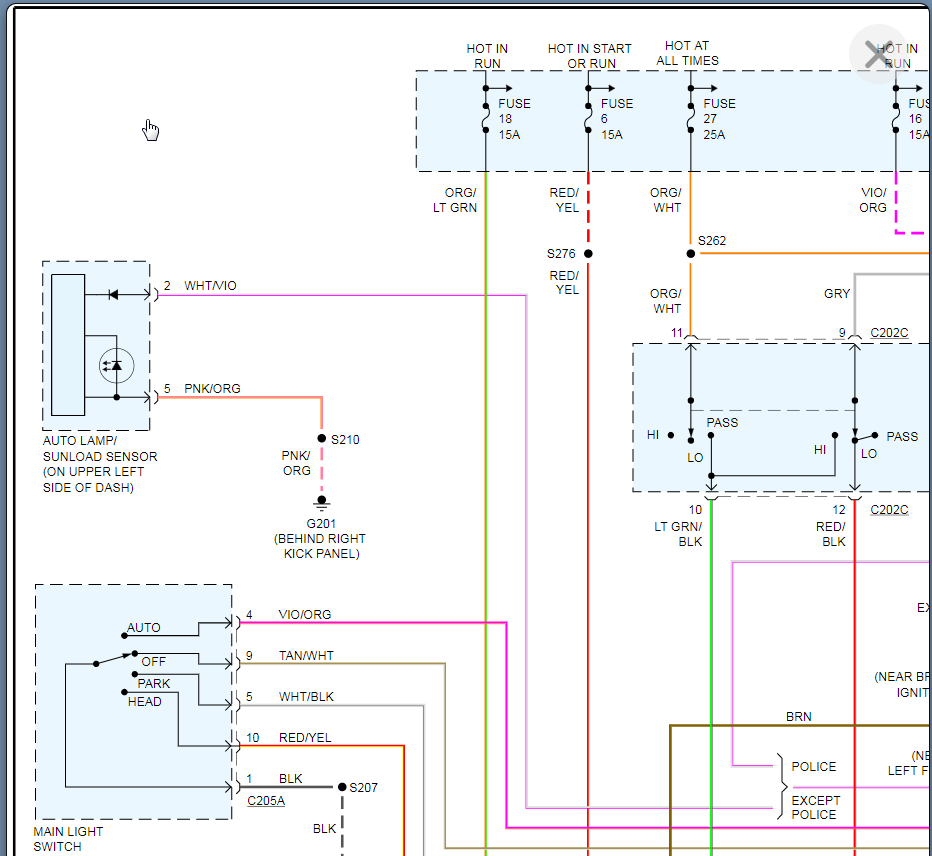The width and height of the screenshot is (932, 856).
Task: Close the wiring diagram with the X button
Action: (878, 56)
